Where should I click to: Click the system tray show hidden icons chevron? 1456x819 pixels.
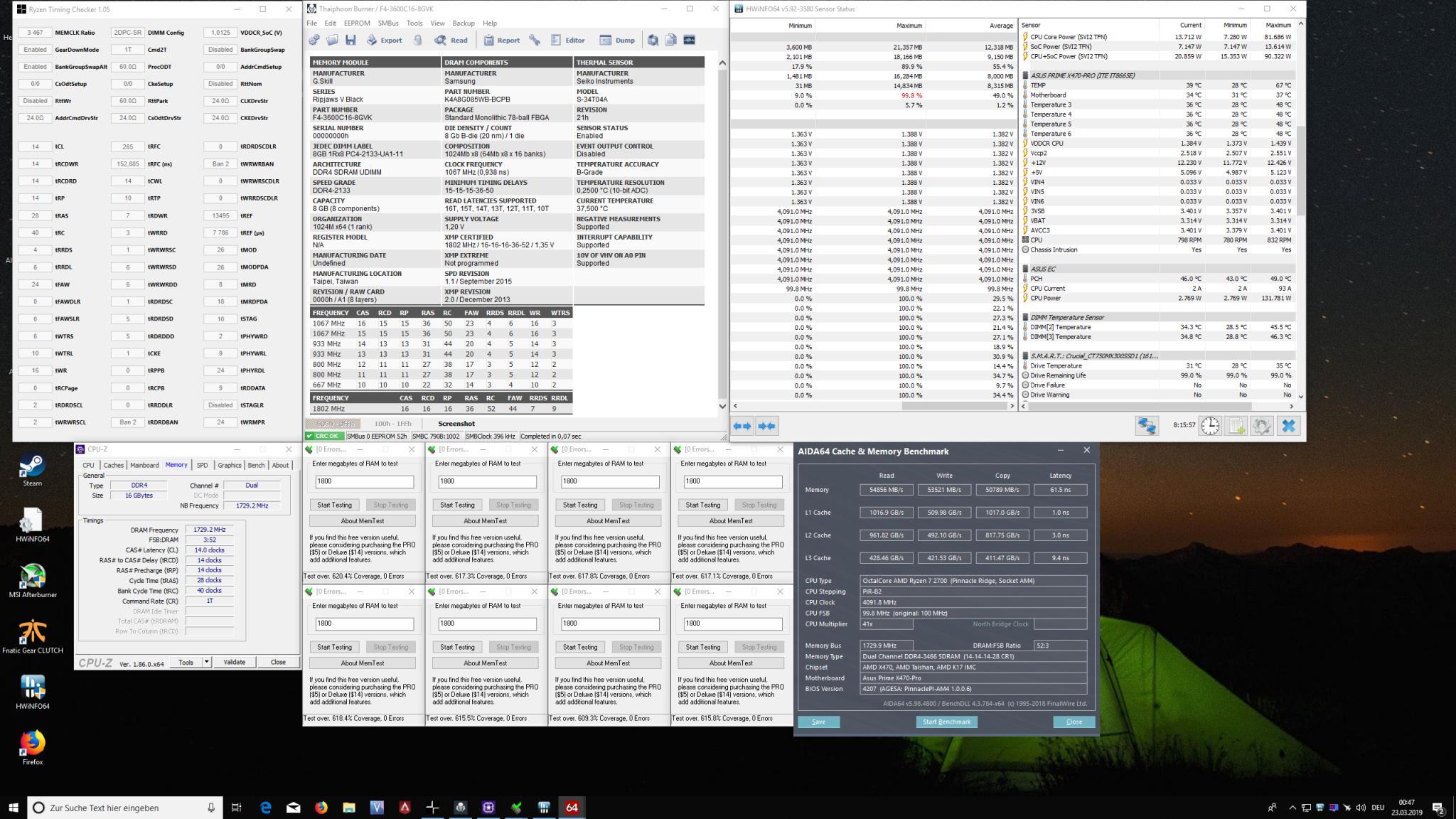(x=1292, y=808)
